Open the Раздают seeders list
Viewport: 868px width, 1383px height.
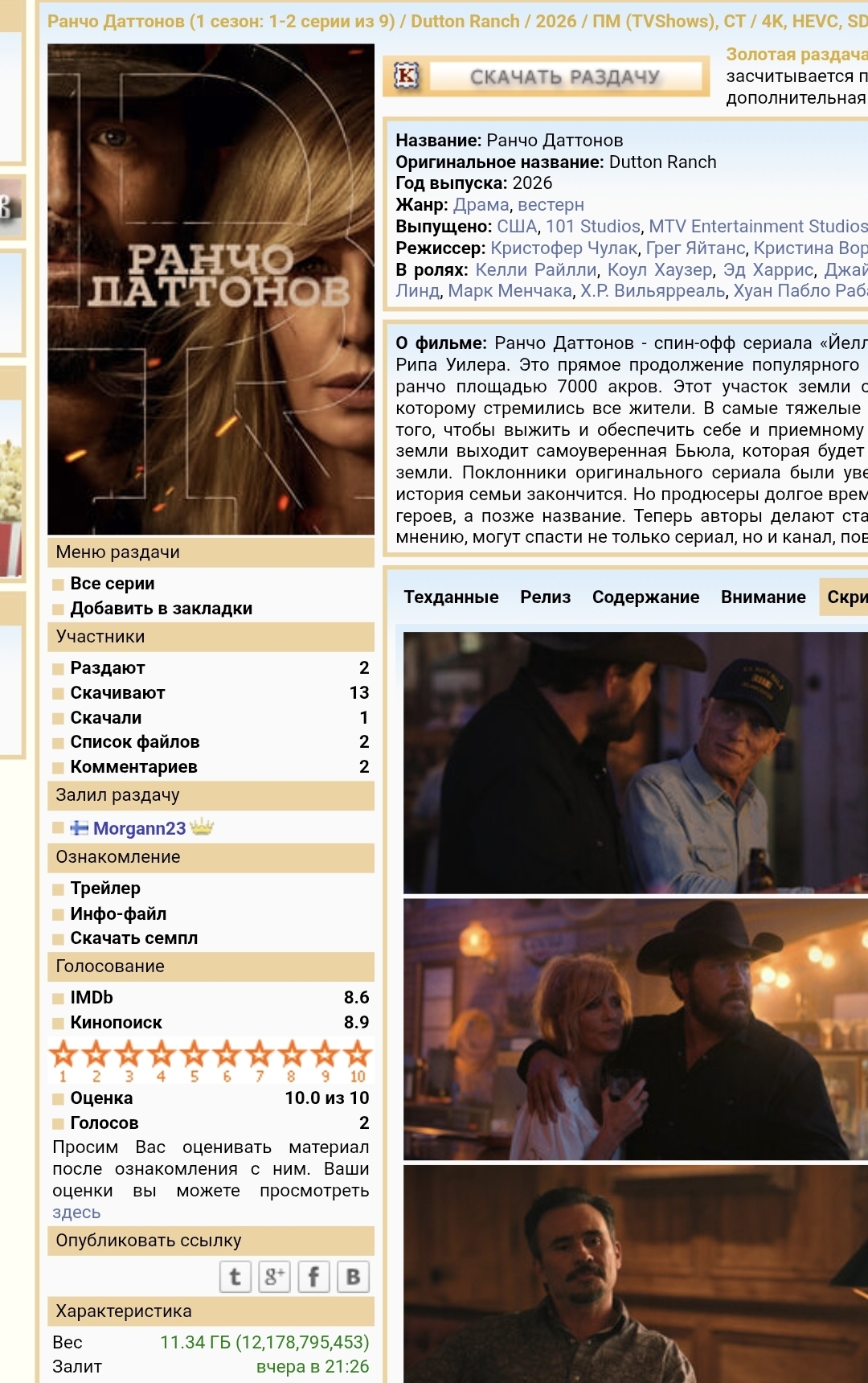click(x=108, y=668)
